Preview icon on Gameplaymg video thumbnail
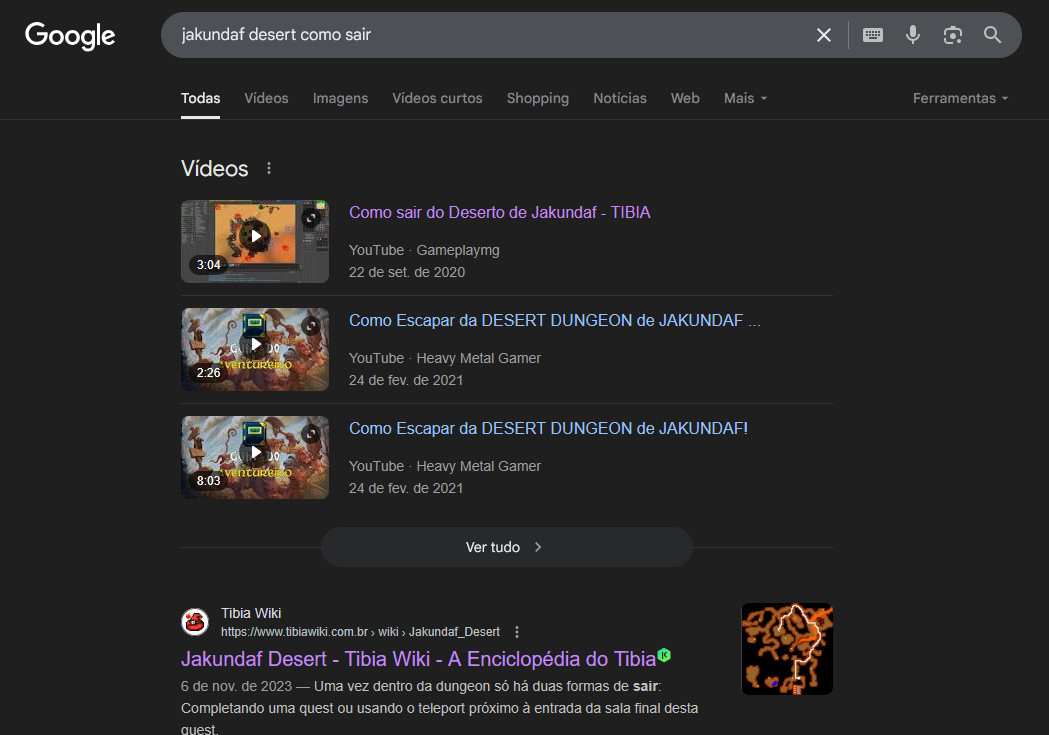This screenshot has width=1049, height=735. coord(310,218)
